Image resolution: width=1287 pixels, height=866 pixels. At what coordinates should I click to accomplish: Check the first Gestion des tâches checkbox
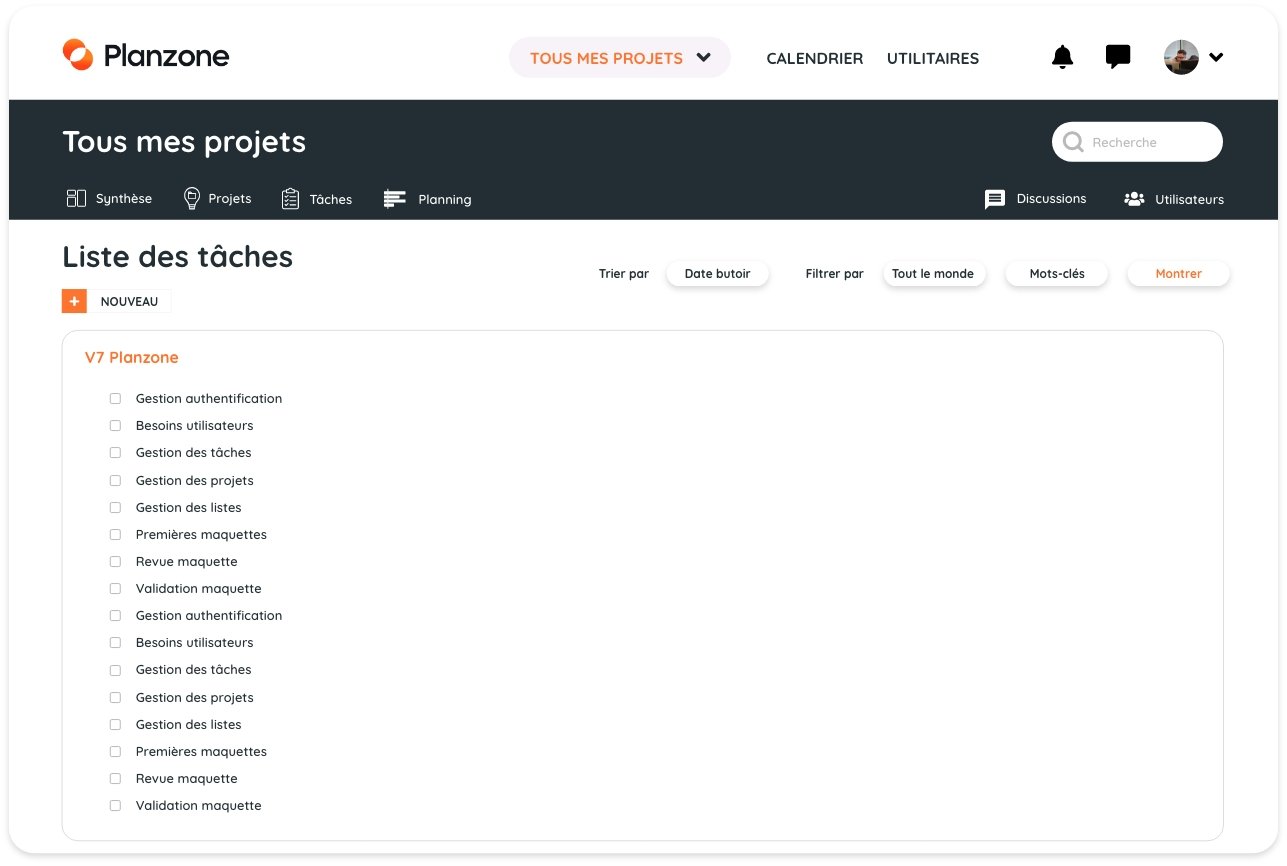pos(115,452)
